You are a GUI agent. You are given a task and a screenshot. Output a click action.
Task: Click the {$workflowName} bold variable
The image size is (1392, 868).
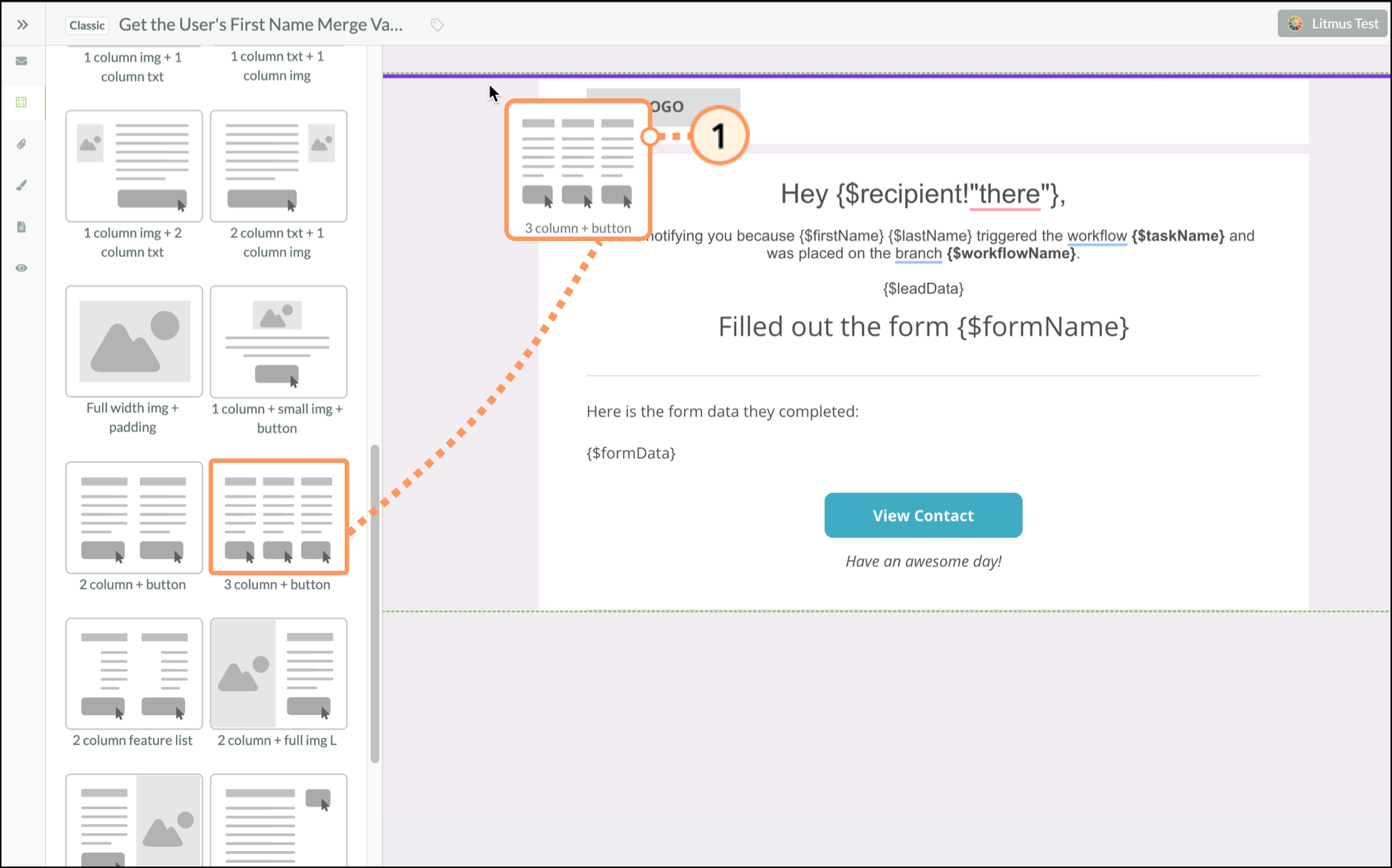pyautogui.click(x=1011, y=254)
